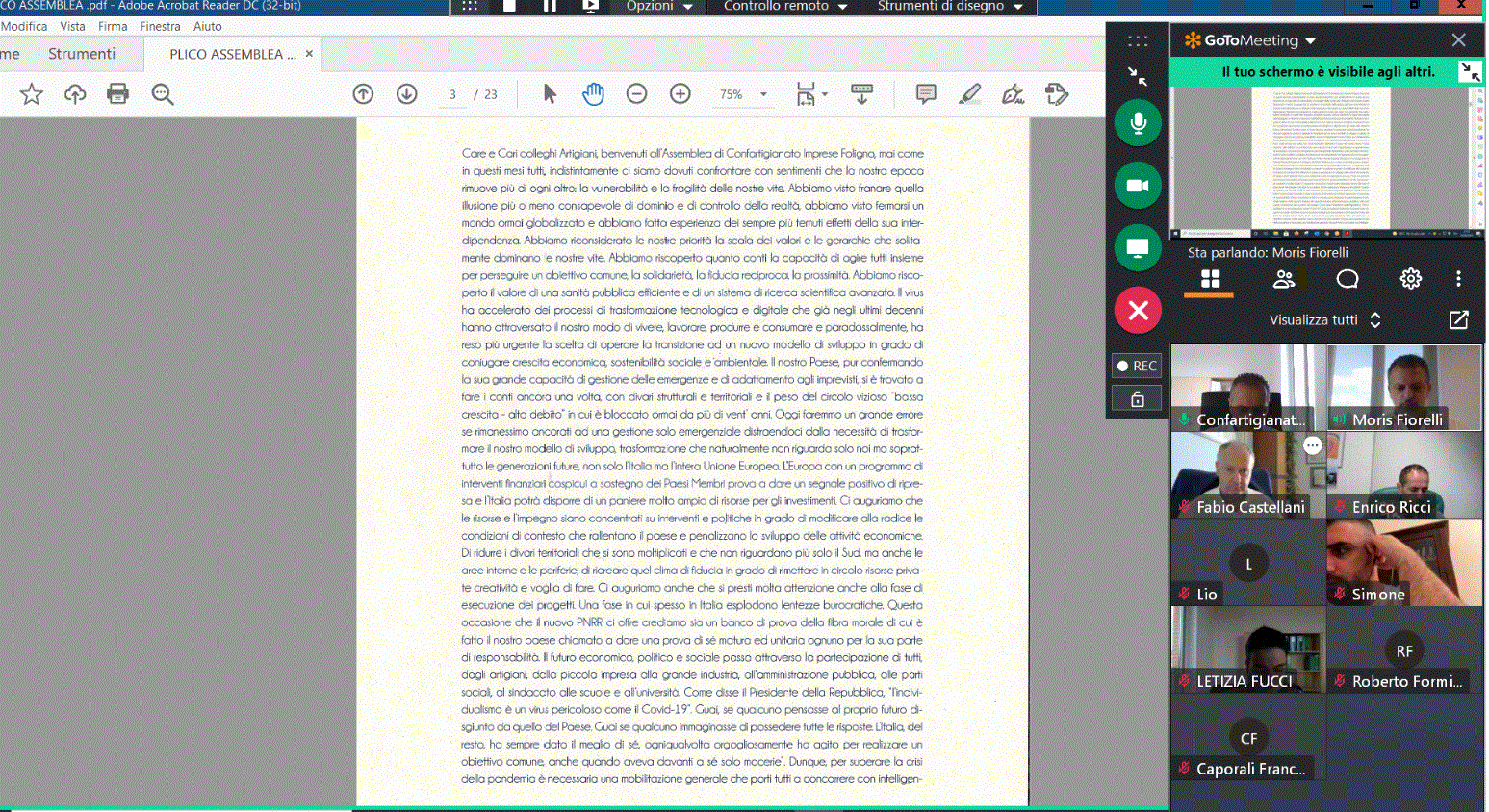Close the GoToMeeting panel
The image size is (1489, 812).
(x=1459, y=40)
